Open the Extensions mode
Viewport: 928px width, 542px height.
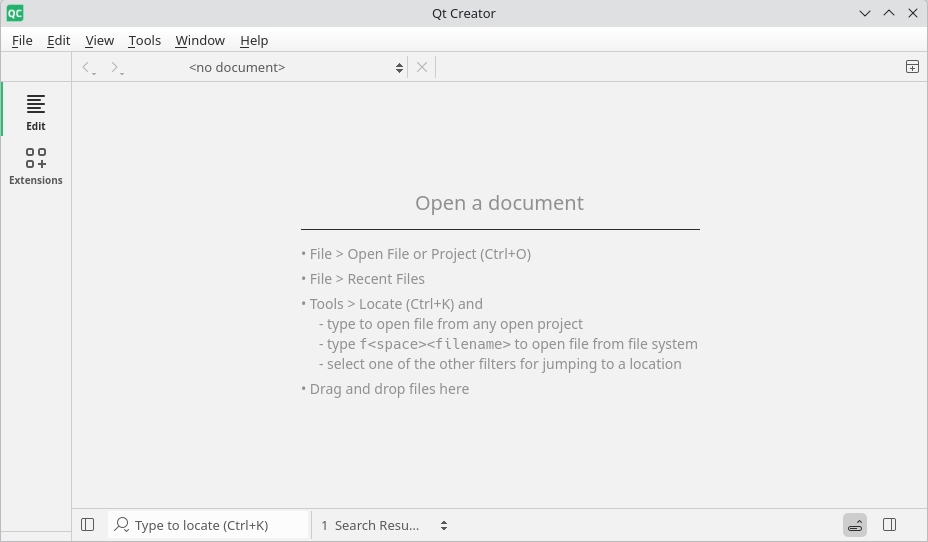pyautogui.click(x=36, y=165)
